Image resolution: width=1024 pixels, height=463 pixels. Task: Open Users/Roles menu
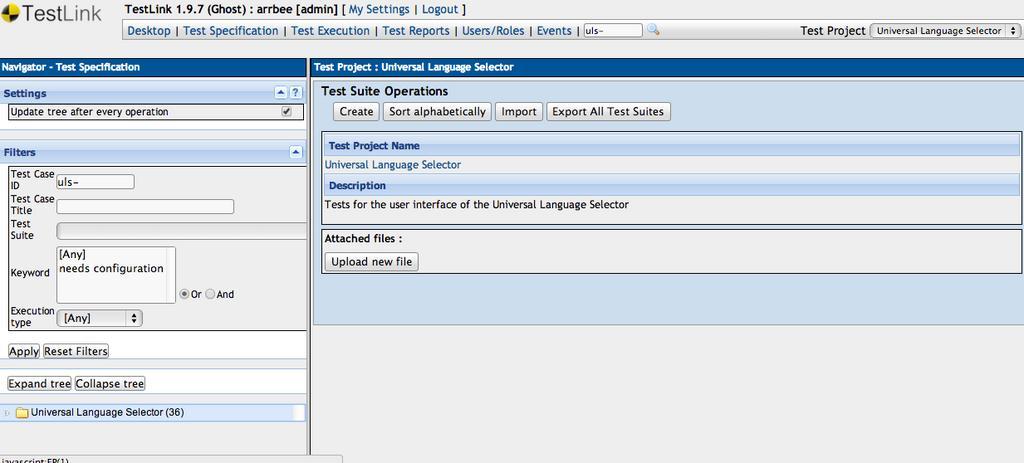[x=493, y=31]
